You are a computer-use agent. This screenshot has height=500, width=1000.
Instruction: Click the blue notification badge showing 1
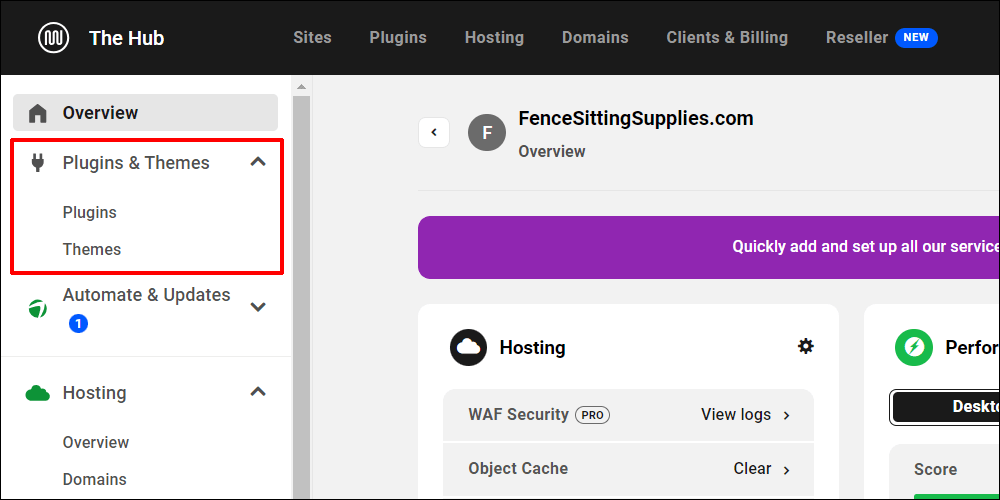78,324
